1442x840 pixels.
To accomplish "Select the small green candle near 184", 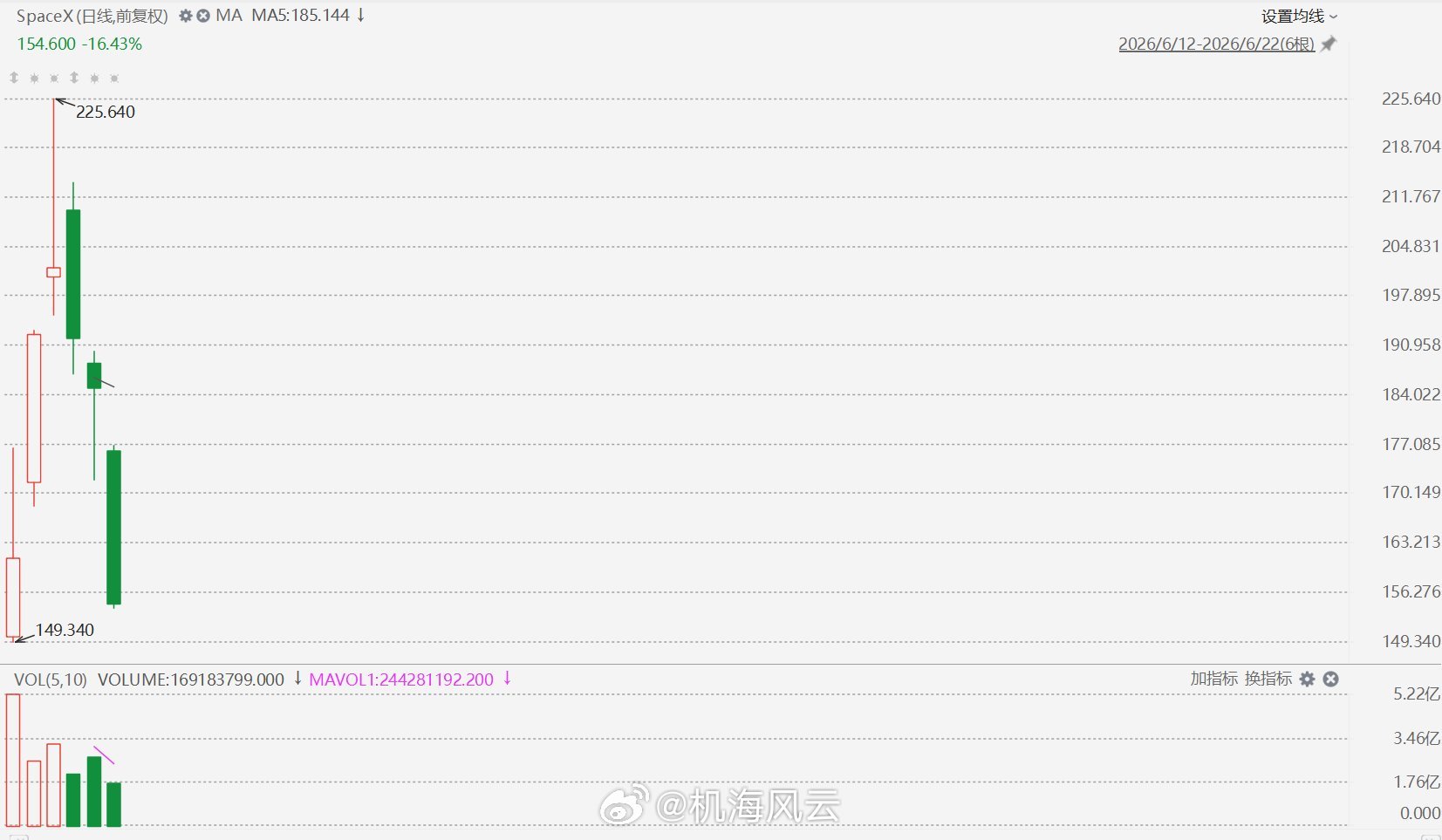I will click(x=94, y=375).
